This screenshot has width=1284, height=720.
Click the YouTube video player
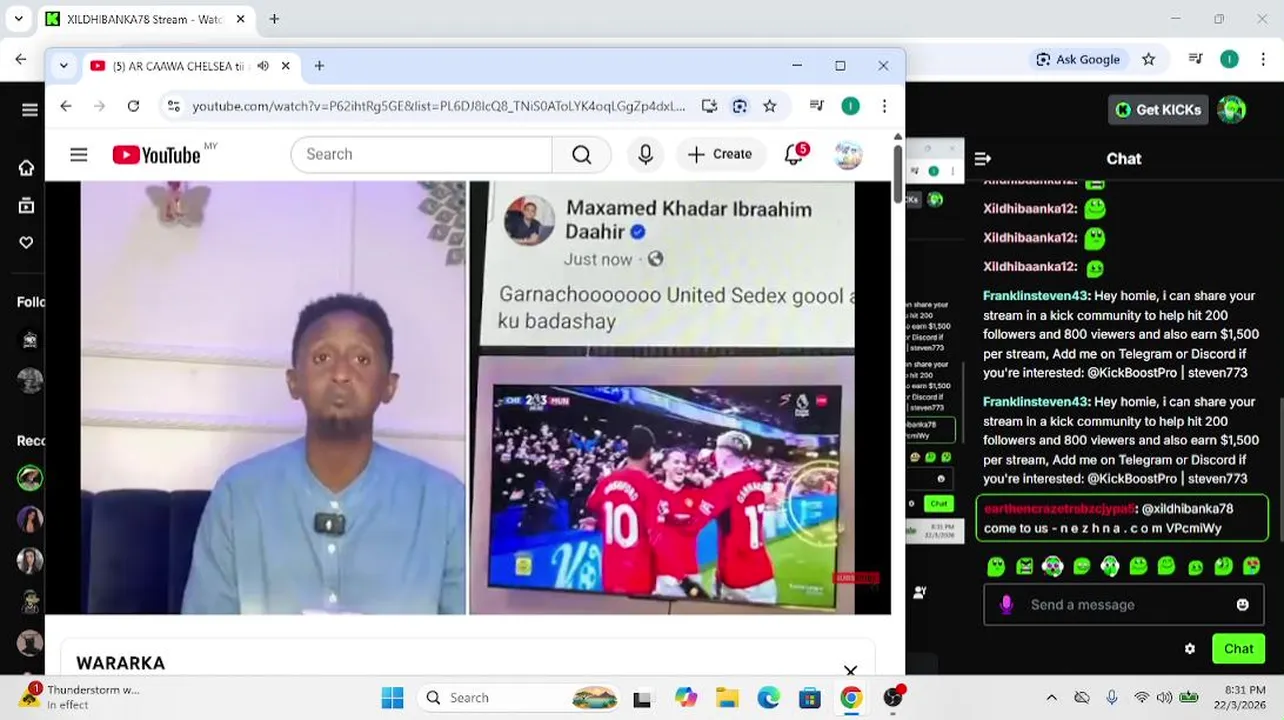point(467,397)
